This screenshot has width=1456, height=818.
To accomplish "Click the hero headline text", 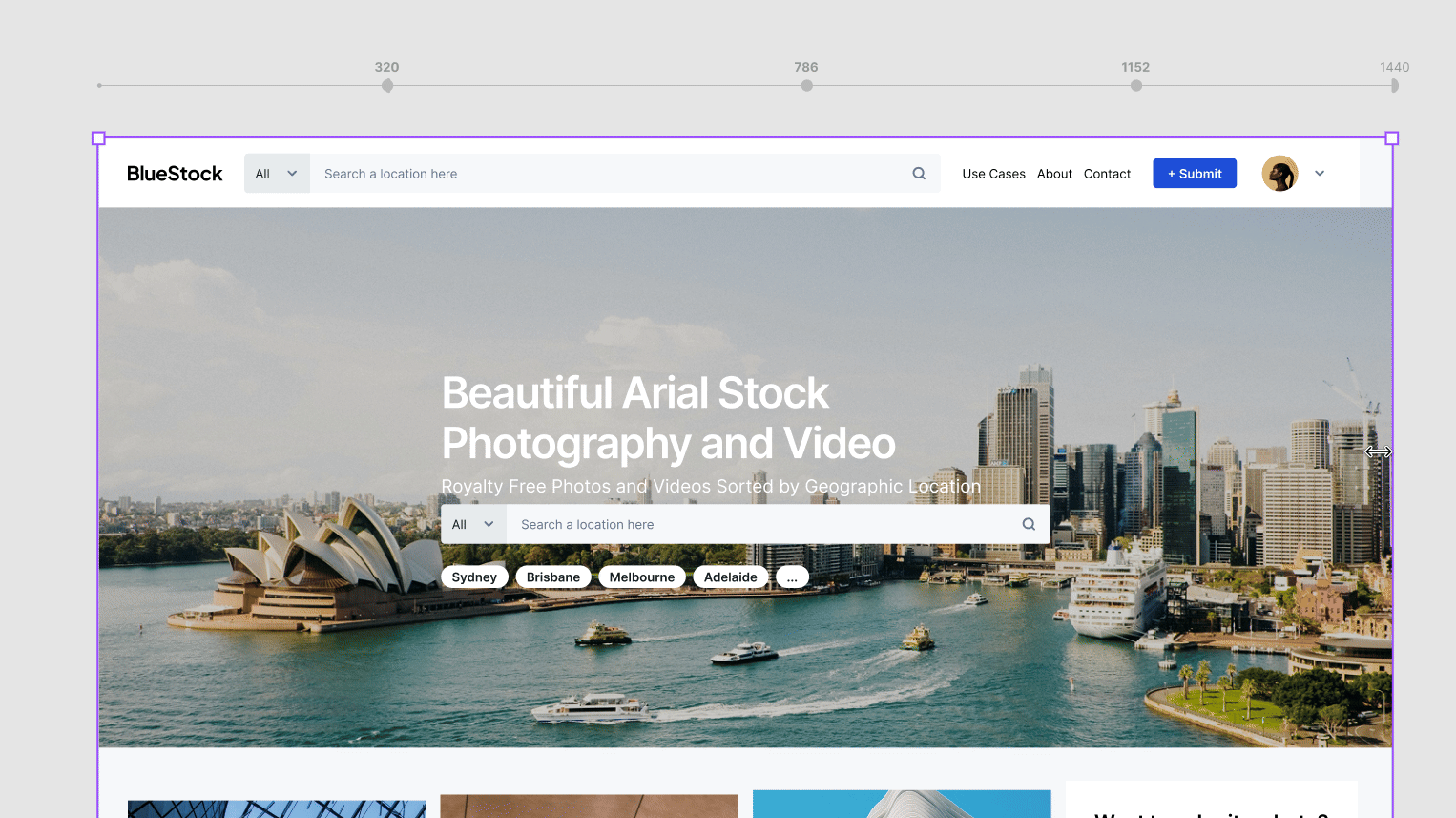I will click(x=669, y=418).
